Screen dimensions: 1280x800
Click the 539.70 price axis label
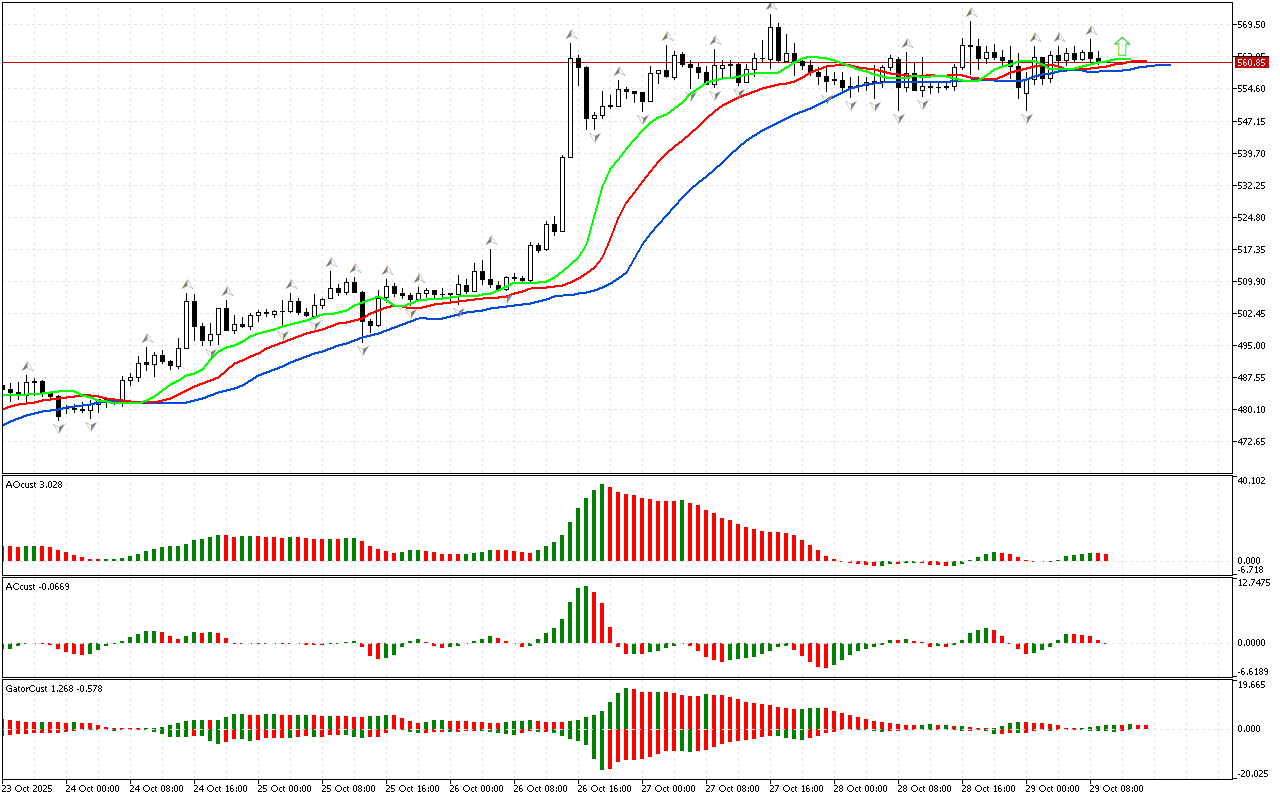(1251, 154)
